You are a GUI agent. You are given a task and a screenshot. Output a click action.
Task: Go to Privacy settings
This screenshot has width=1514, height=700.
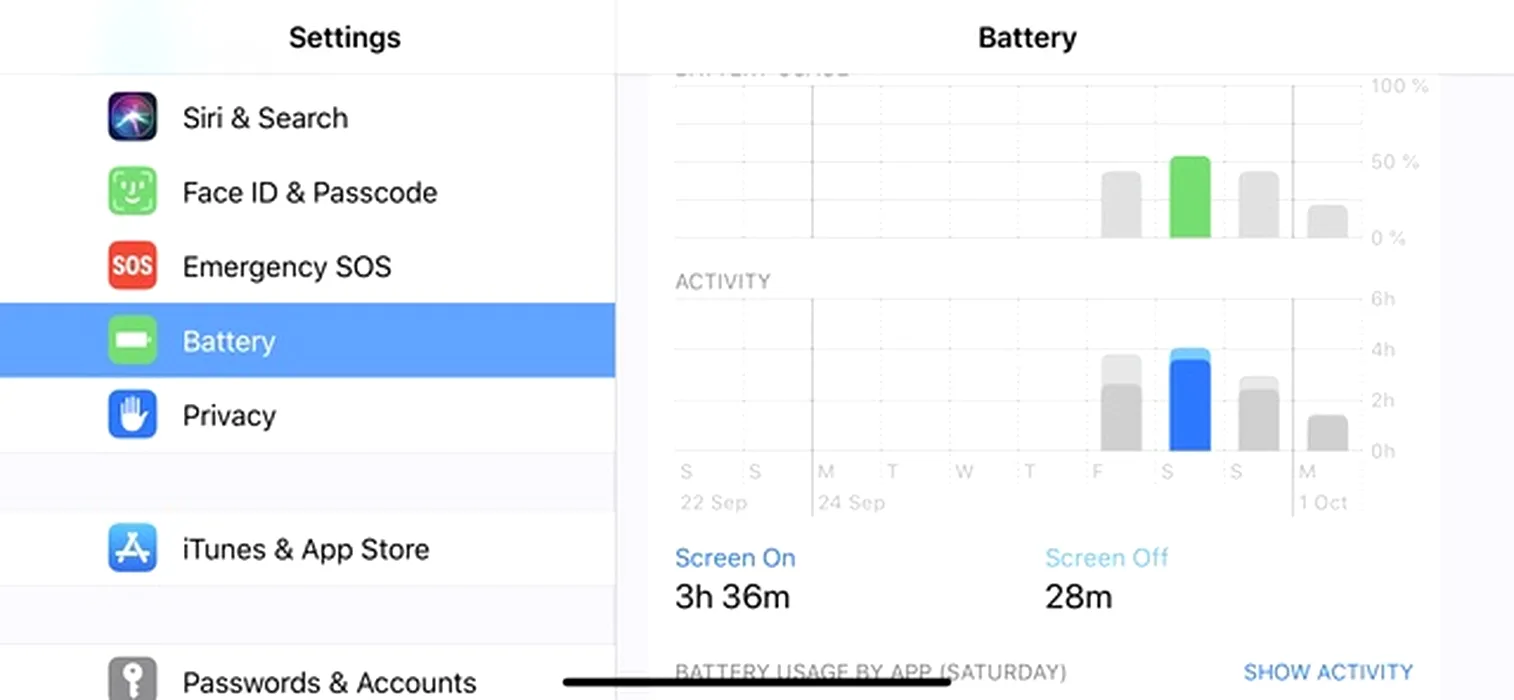307,415
